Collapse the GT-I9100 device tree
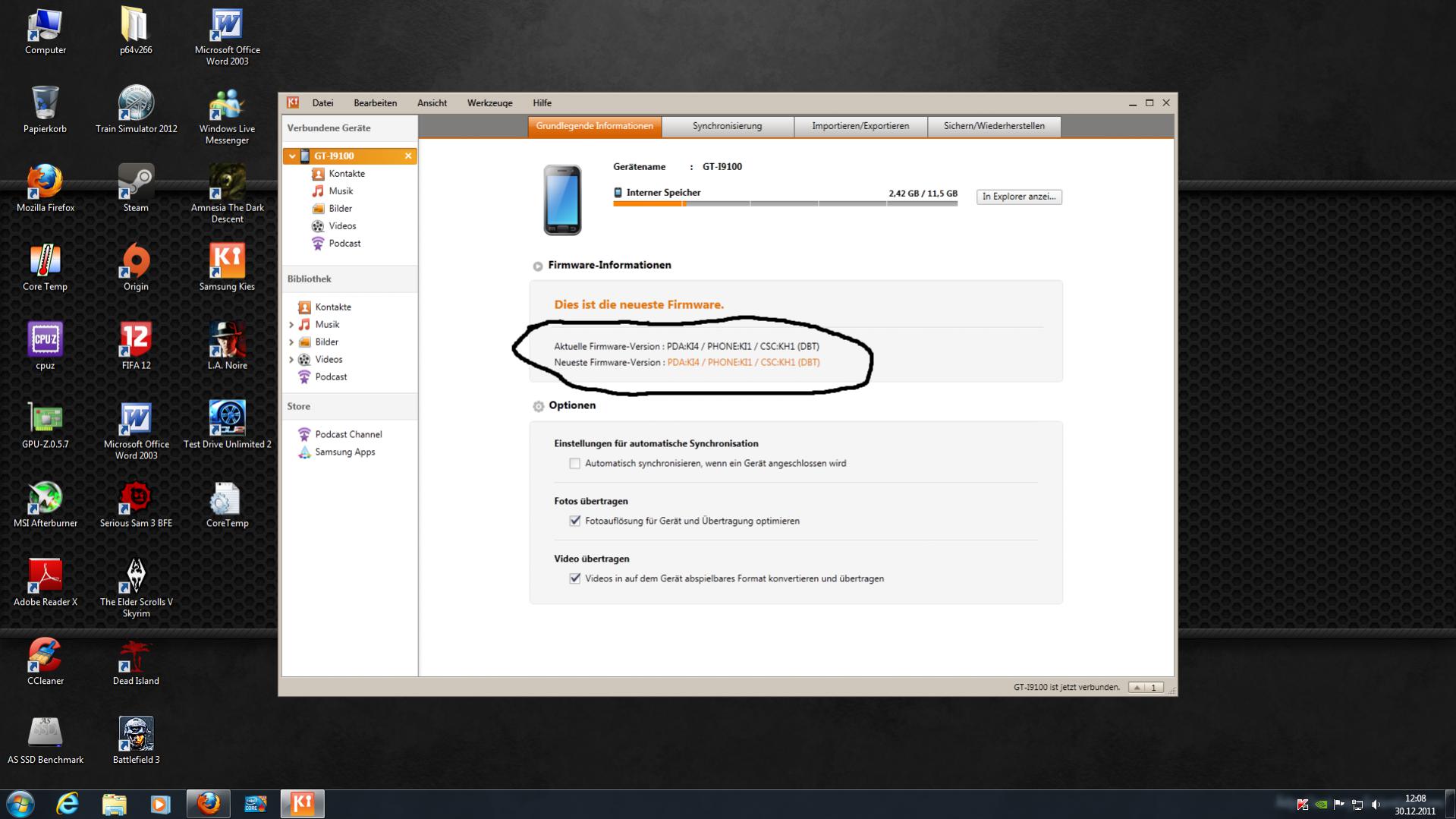Image resolution: width=1456 pixels, height=819 pixels. pos(292,156)
